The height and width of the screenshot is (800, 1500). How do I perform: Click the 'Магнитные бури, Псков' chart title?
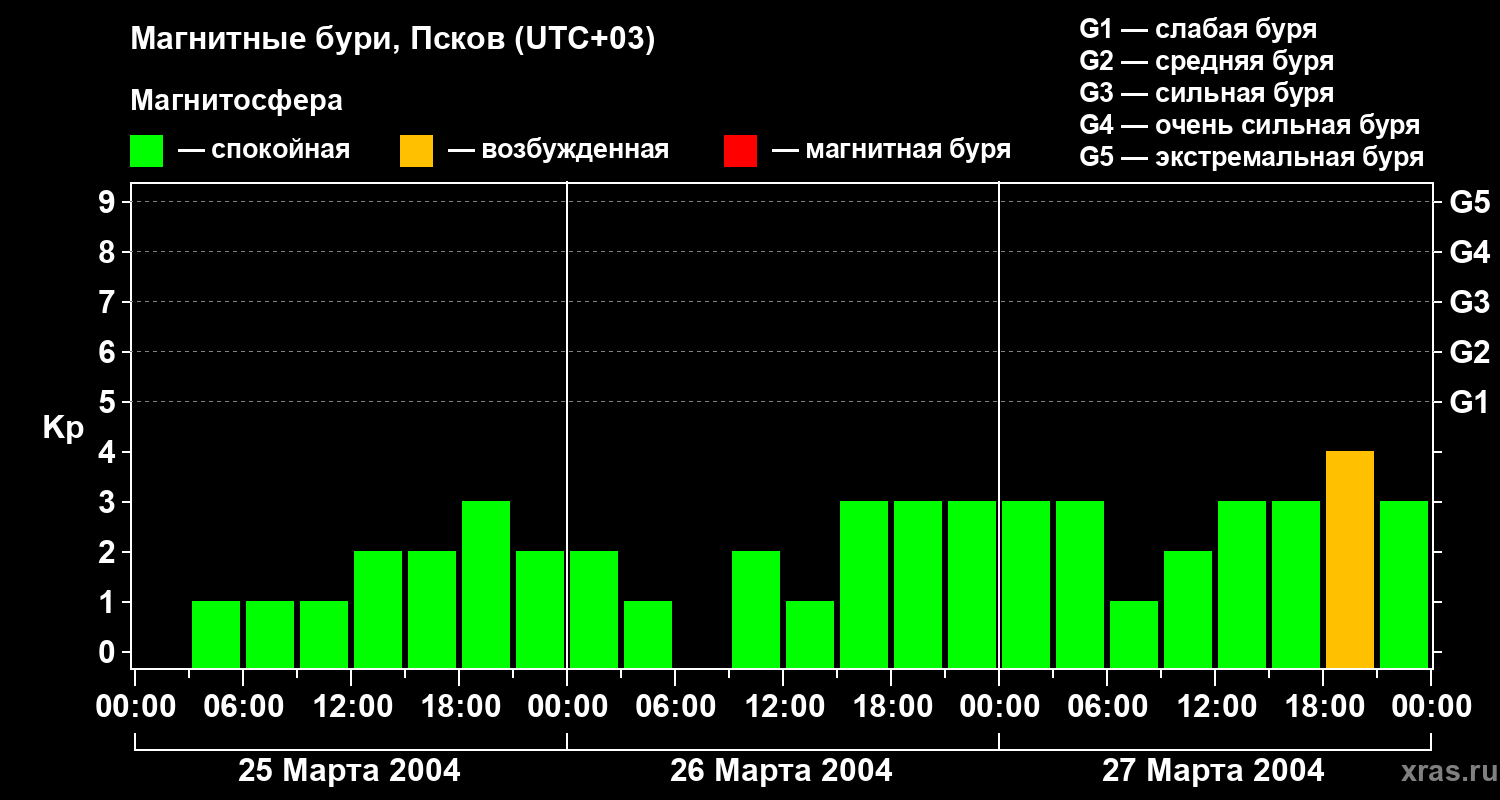pos(392,40)
